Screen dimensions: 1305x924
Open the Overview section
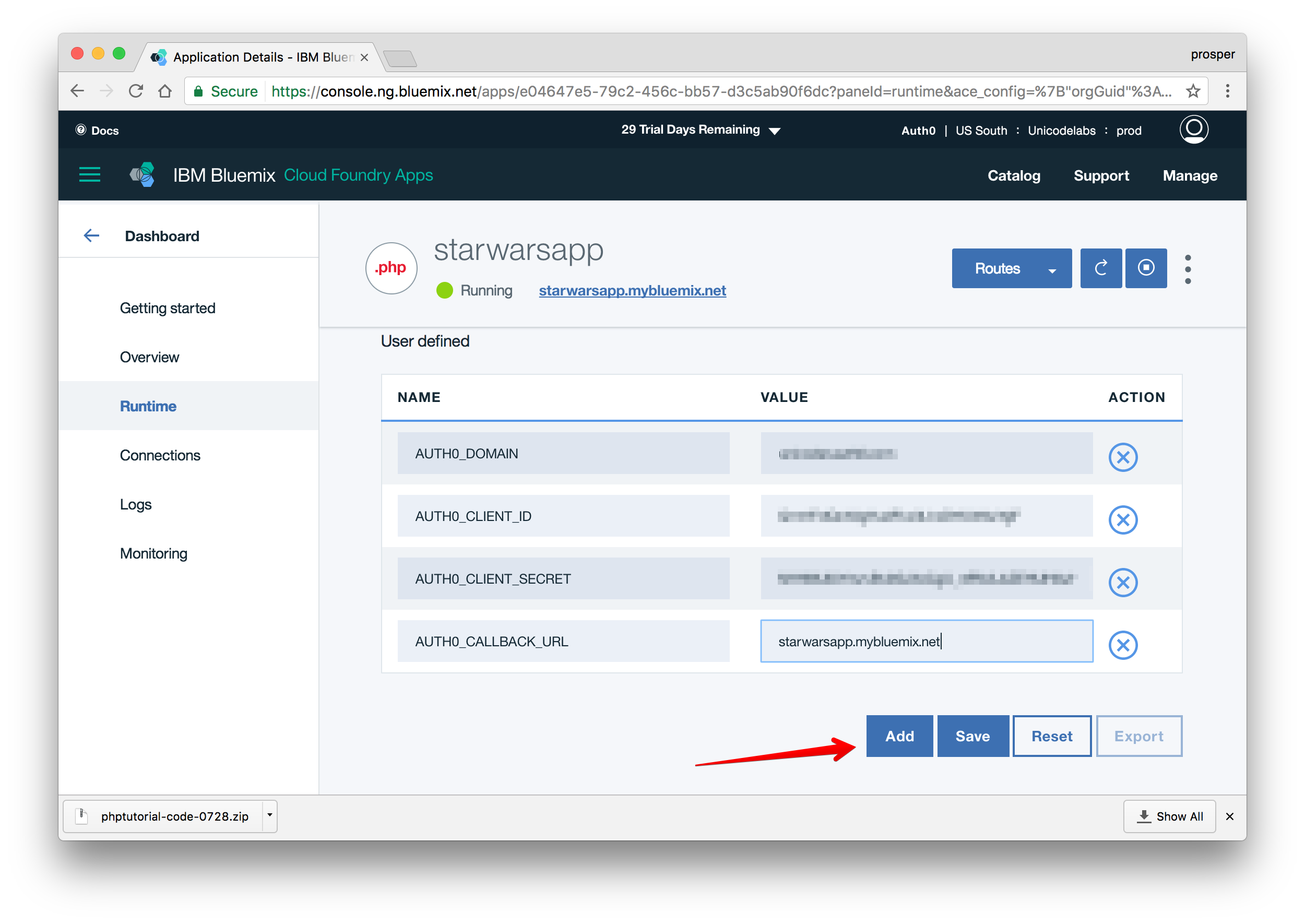(150, 357)
